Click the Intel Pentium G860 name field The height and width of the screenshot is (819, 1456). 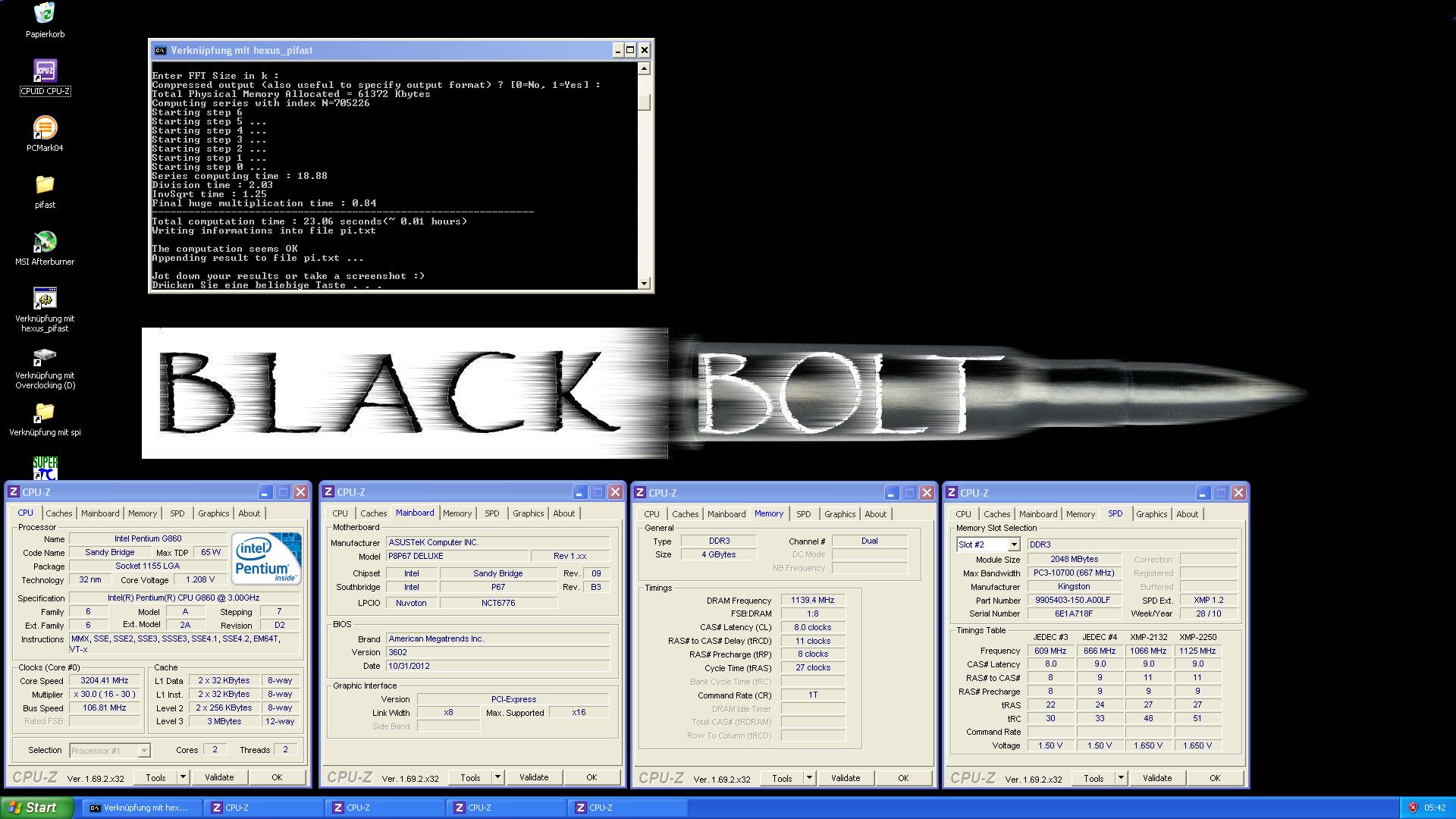click(148, 539)
